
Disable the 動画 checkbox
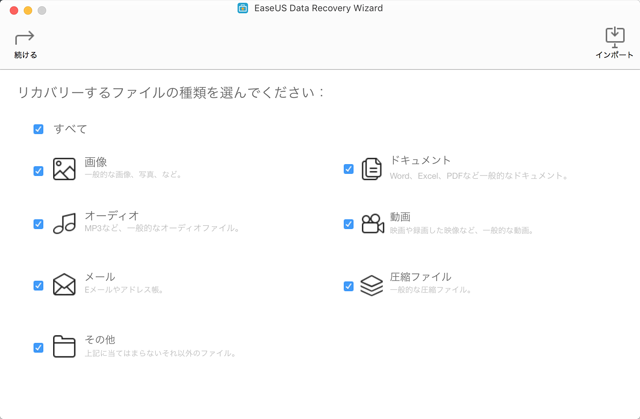349,224
